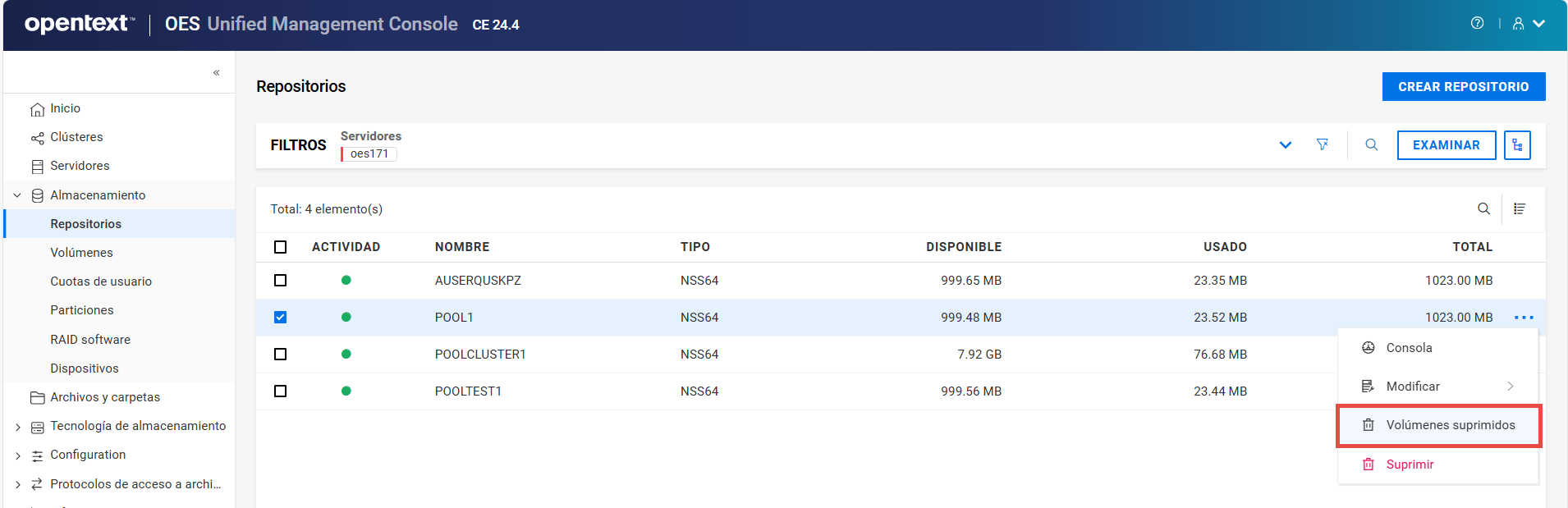Click the filter funnel icon
This screenshot has width=1568, height=508.
(x=1323, y=144)
